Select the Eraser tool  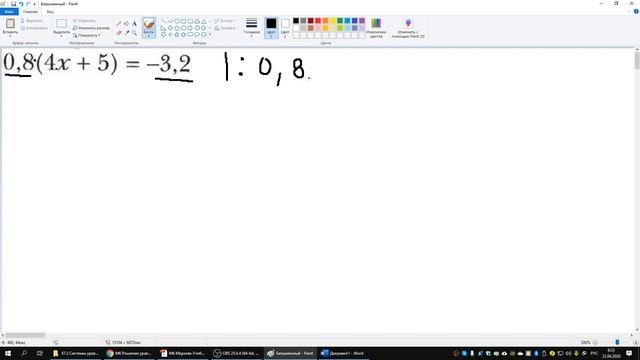(119, 32)
